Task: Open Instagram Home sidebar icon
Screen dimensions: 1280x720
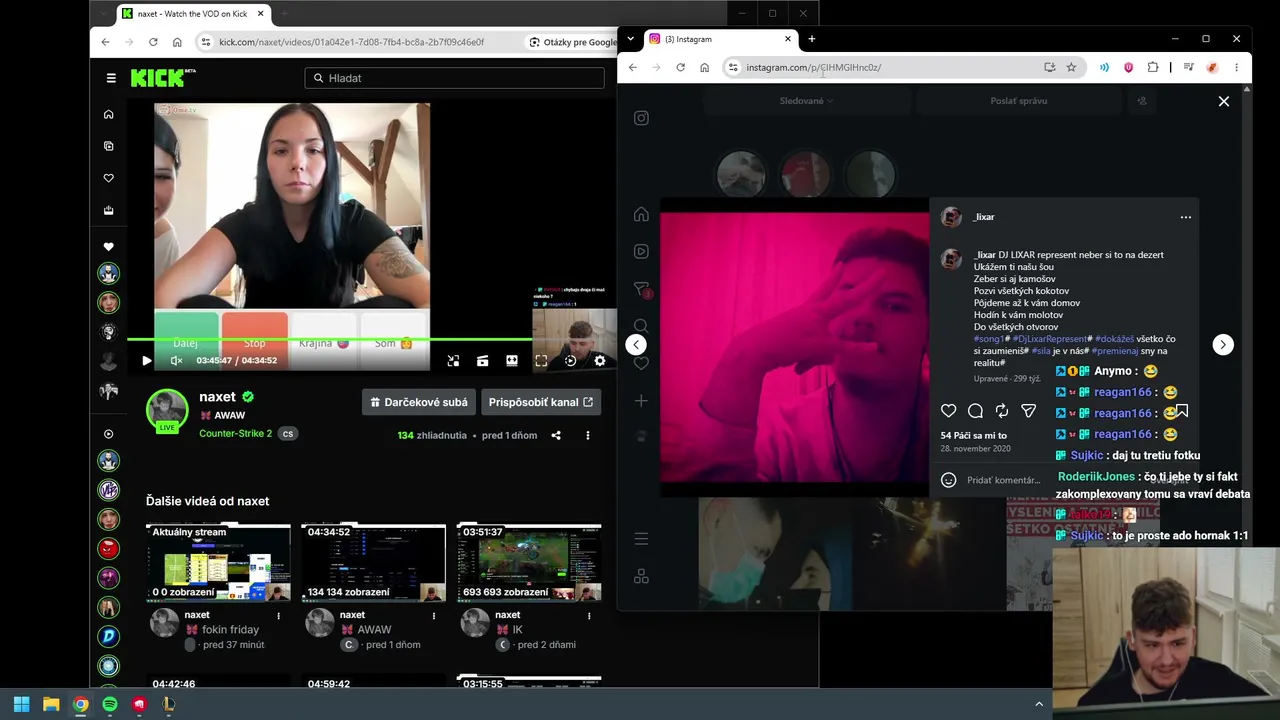Action: 641,214
